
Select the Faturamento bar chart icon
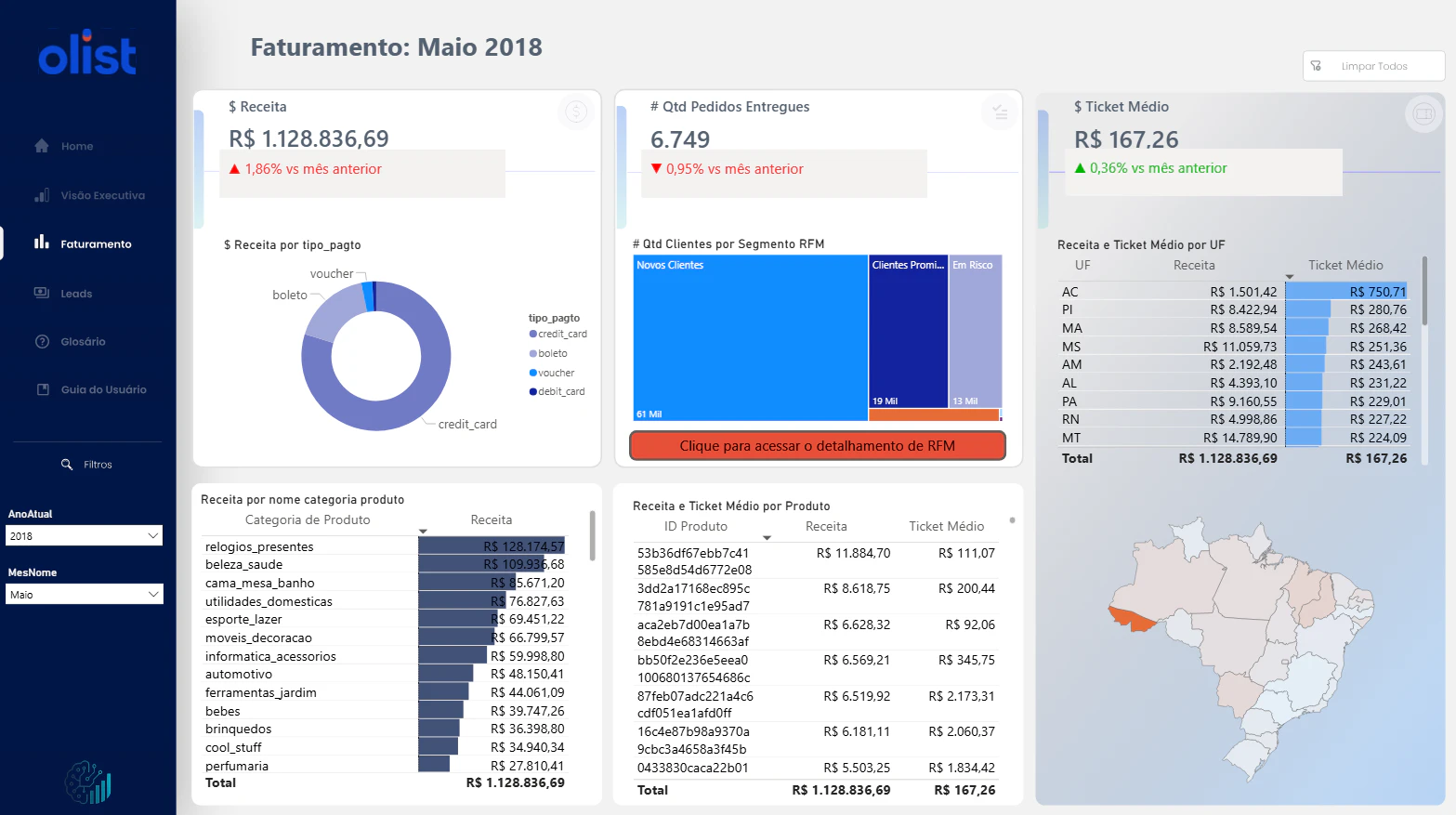click(x=41, y=243)
